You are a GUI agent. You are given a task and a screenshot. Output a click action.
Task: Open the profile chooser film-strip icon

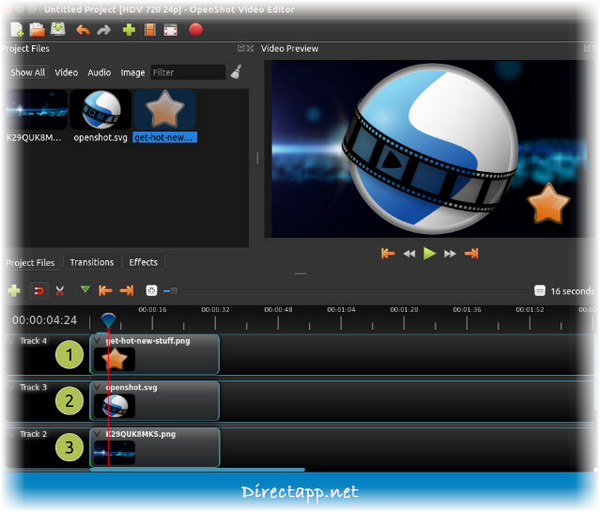tap(150, 30)
